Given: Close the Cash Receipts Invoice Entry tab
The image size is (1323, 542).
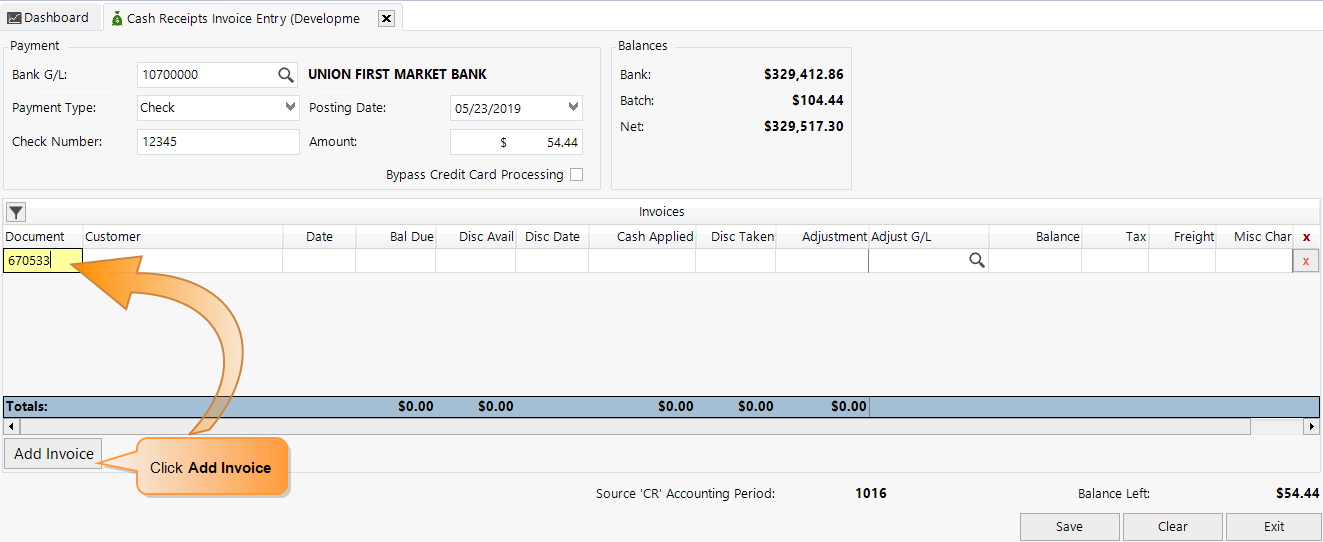Looking at the screenshot, I should tap(387, 18).
